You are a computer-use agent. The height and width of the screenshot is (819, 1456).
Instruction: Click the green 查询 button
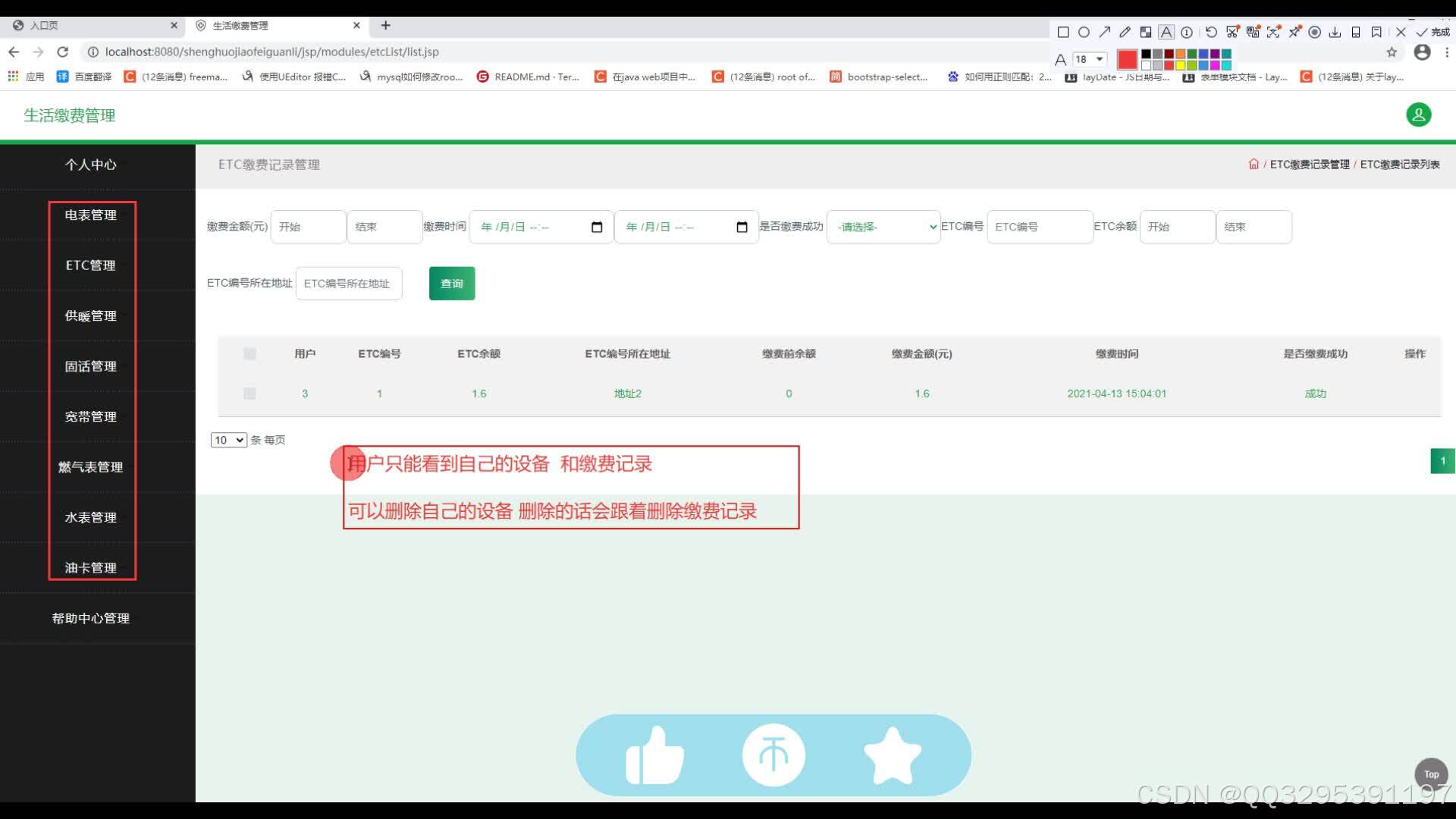452,284
